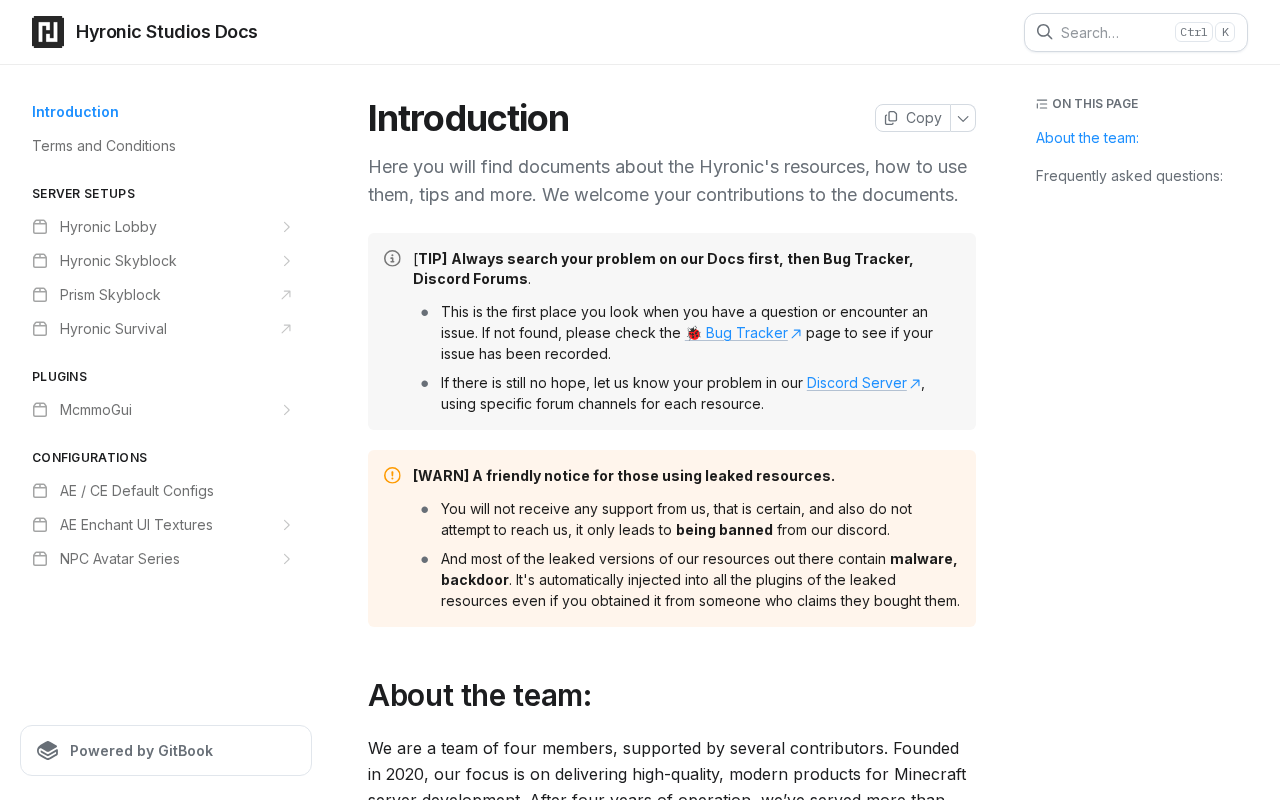The height and width of the screenshot is (800, 1280).
Task: Click the Copy page icon
Action: pyautogui.click(x=891, y=118)
